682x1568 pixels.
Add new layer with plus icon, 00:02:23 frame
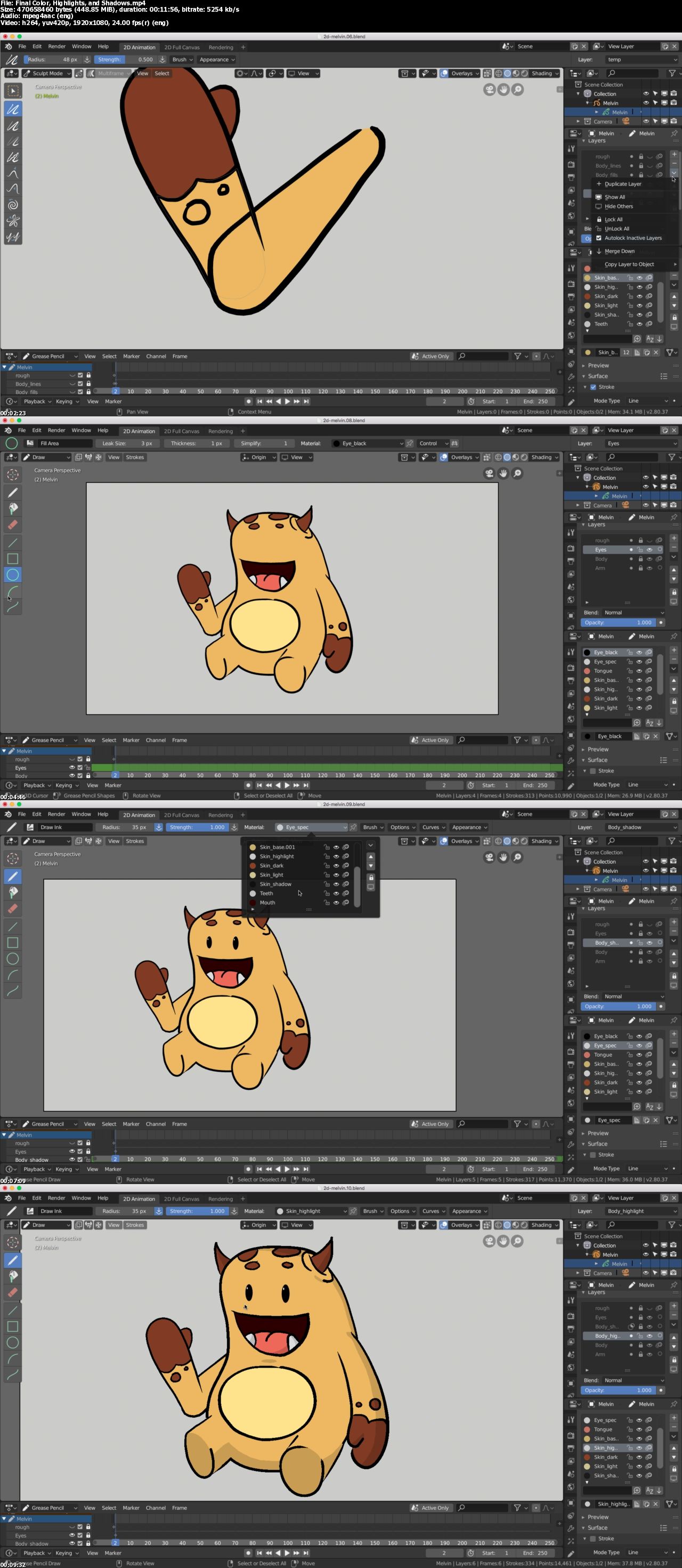point(674,155)
